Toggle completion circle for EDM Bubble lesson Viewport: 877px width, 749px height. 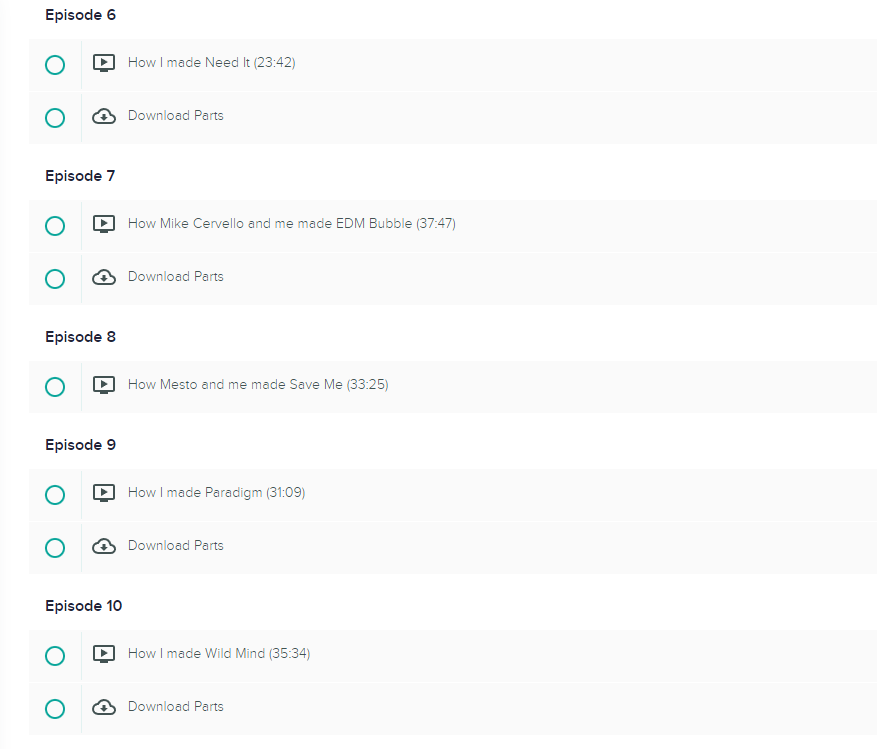[55, 226]
